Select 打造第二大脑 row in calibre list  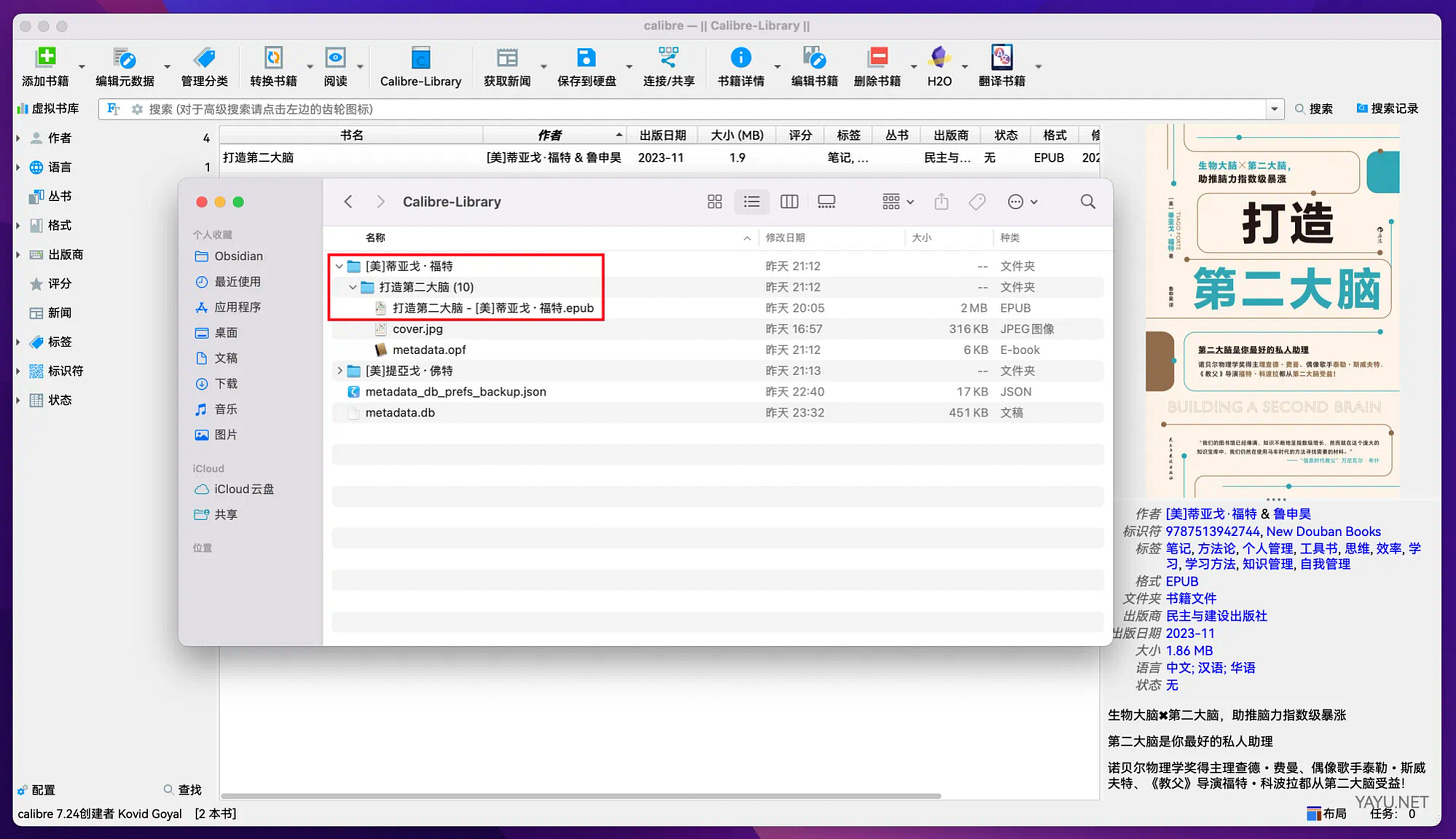pos(660,157)
